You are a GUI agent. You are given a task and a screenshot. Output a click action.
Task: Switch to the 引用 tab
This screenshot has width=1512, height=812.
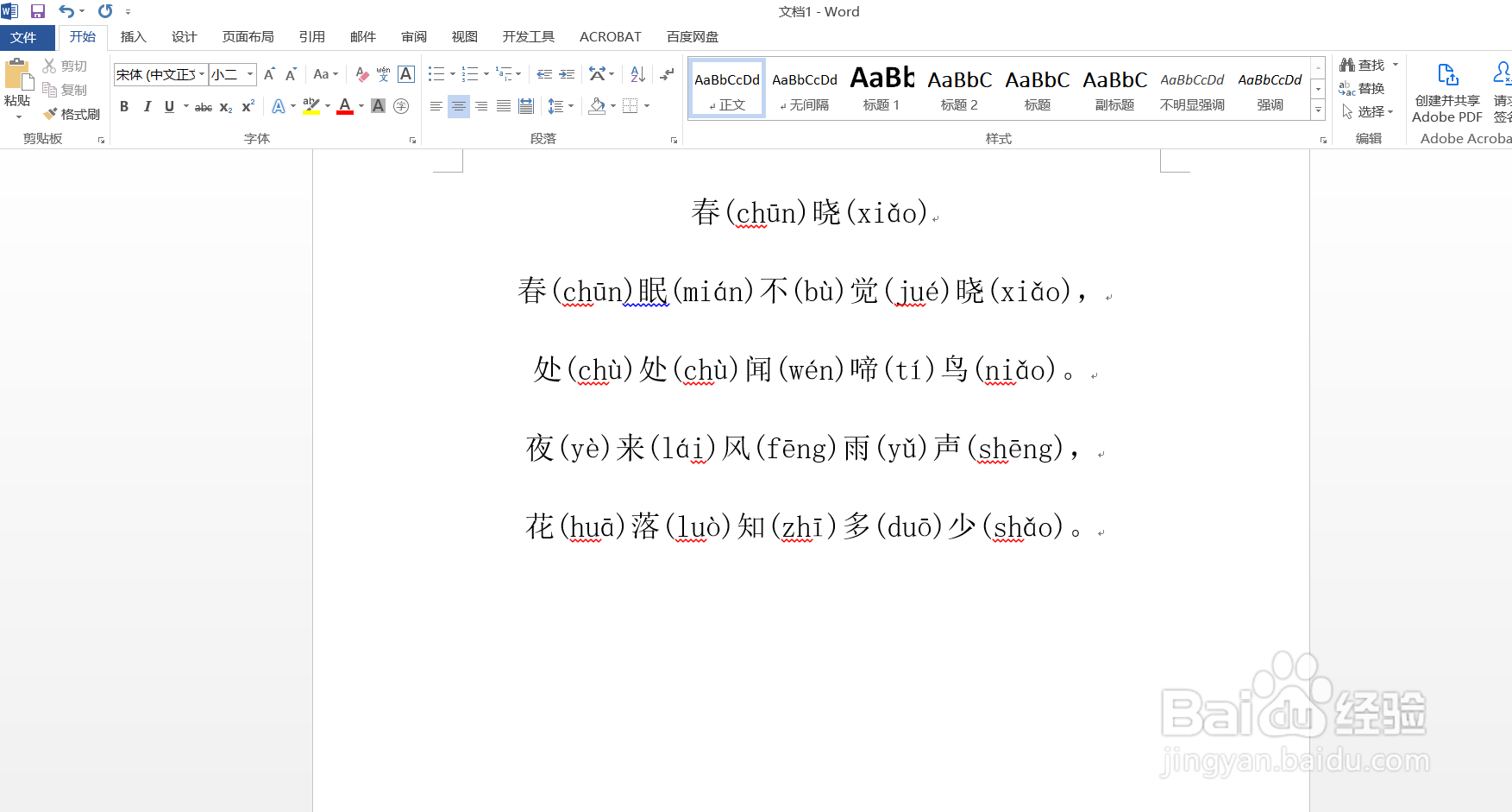pos(312,37)
